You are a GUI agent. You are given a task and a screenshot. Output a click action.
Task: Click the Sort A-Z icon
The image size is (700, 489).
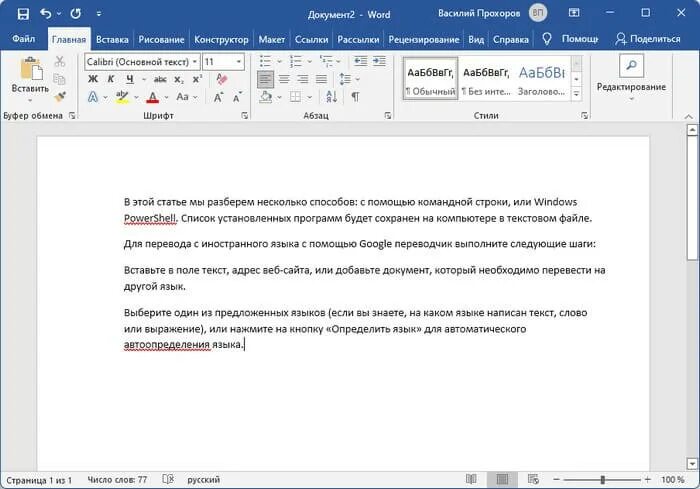click(332, 96)
